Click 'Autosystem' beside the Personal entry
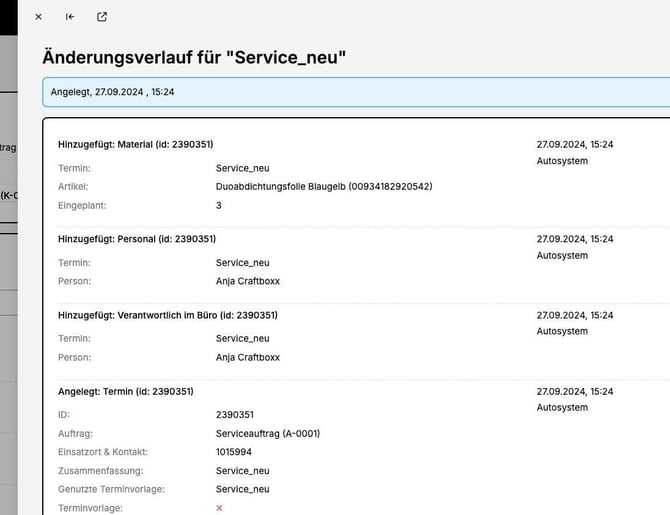The height and width of the screenshot is (515, 670). (x=562, y=256)
